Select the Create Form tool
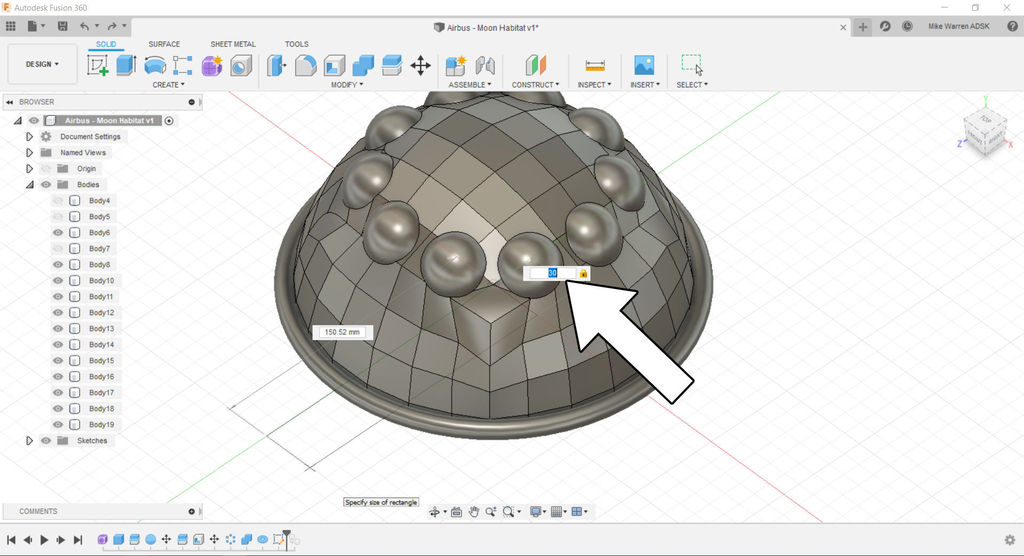The image size is (1024, 556). tap(212, 66)
